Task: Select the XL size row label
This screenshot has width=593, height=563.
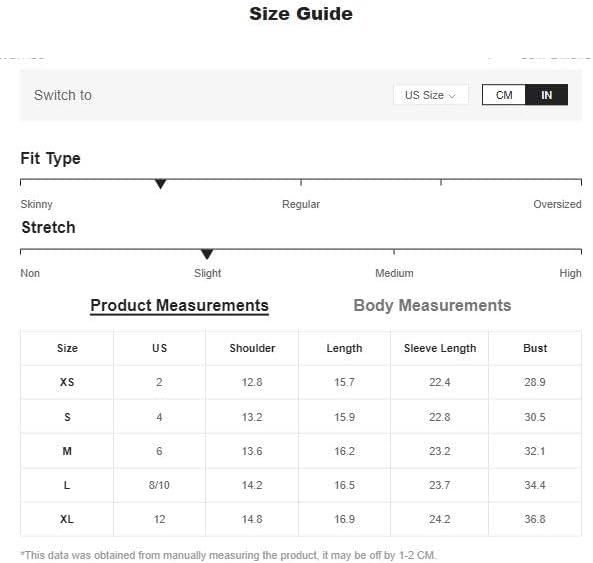Action: (x=67, y=519)
